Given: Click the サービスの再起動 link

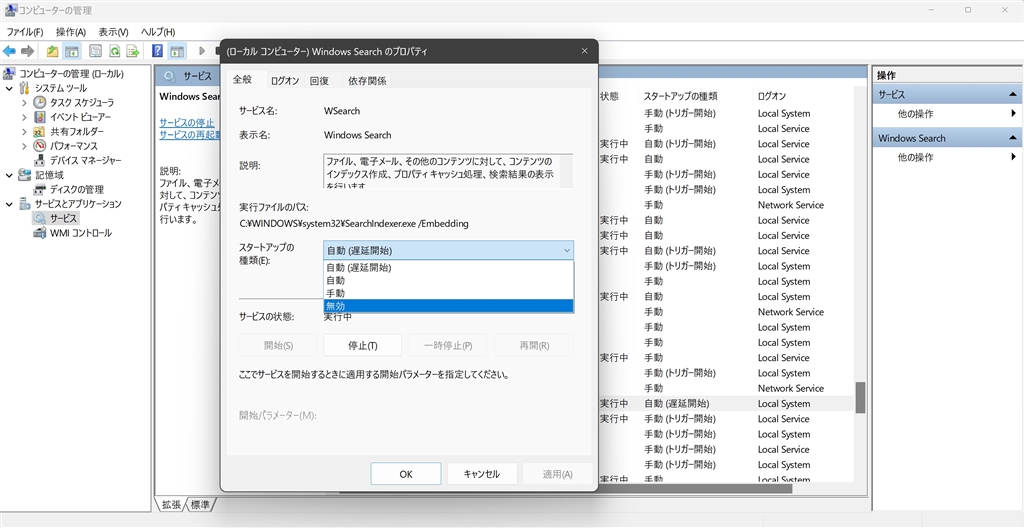Looking at the screenshot, I should coord(189,135).
